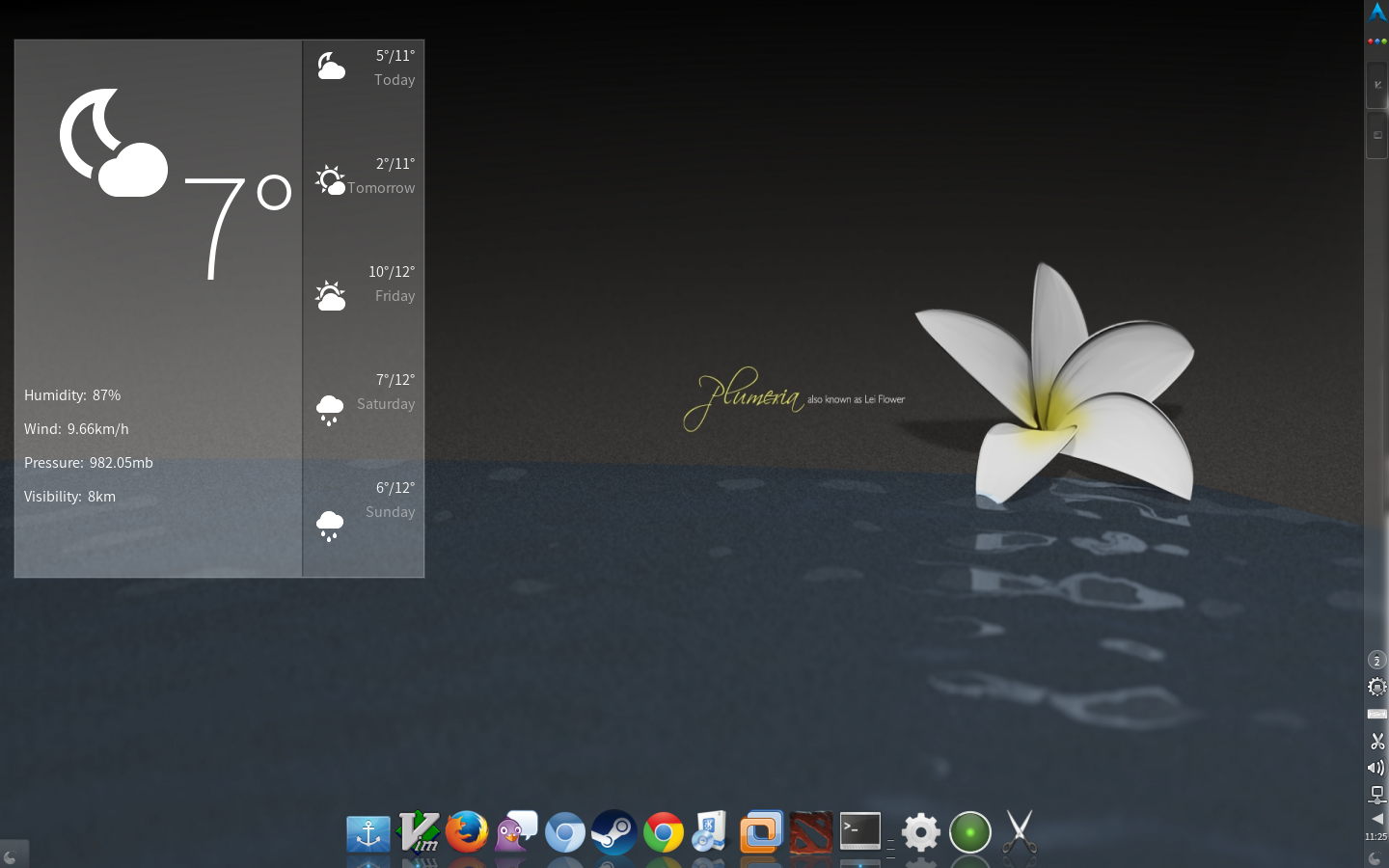Open Chromium browser in the dock
This screenshot has width=1389, height=868.
[565, 832]
